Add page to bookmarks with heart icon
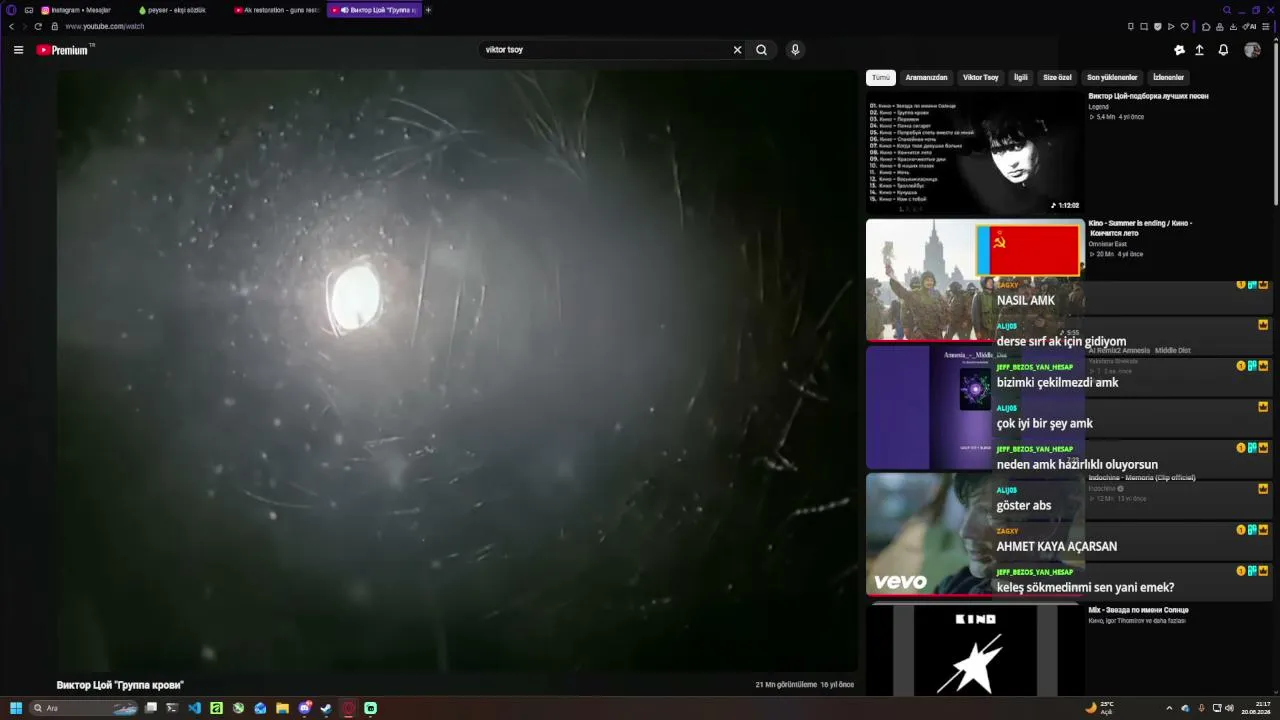Image resolution: width=1280 pixels, height=720 pixels. 1185,26
